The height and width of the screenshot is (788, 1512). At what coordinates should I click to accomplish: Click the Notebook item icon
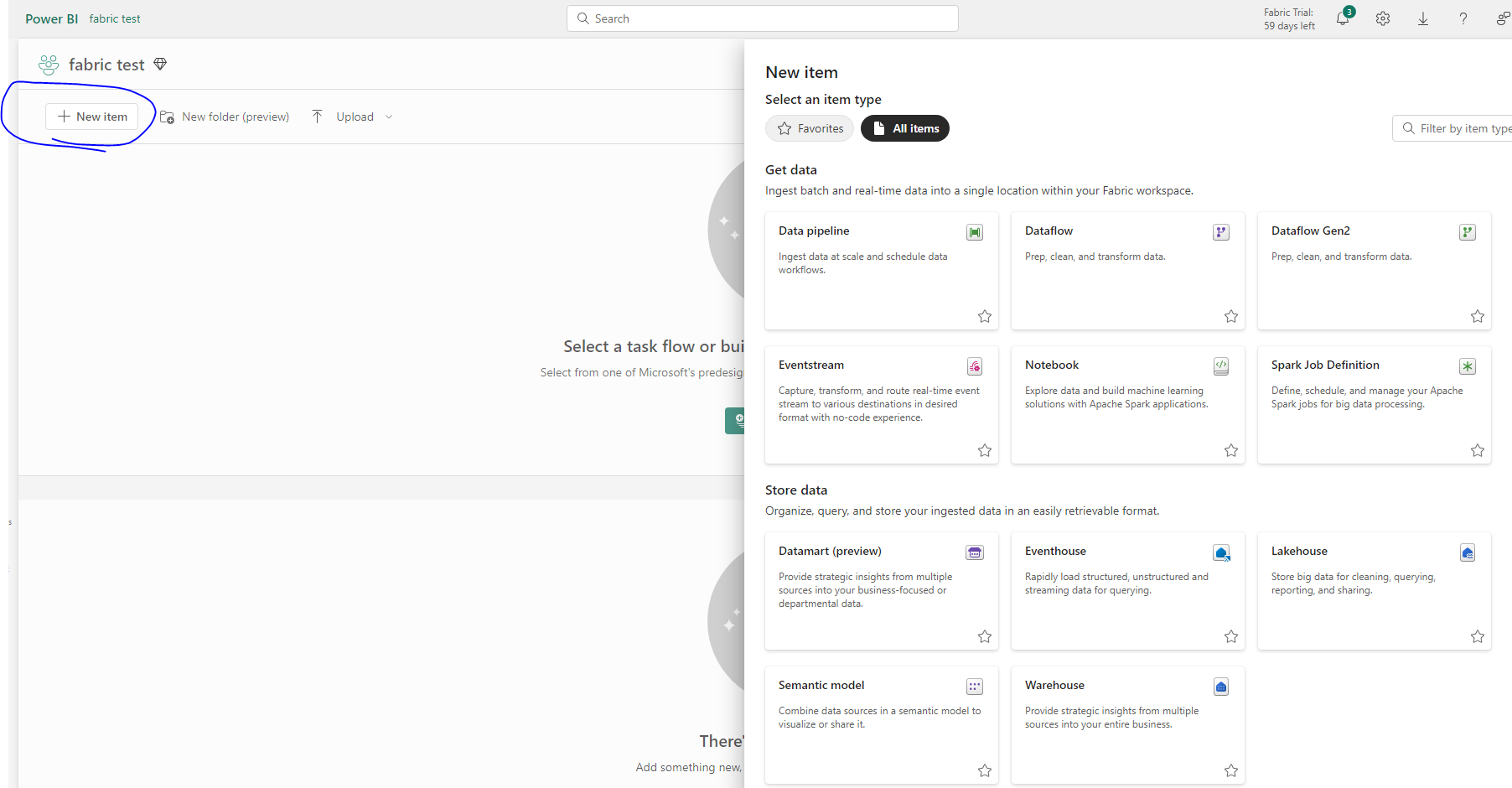1221,366
